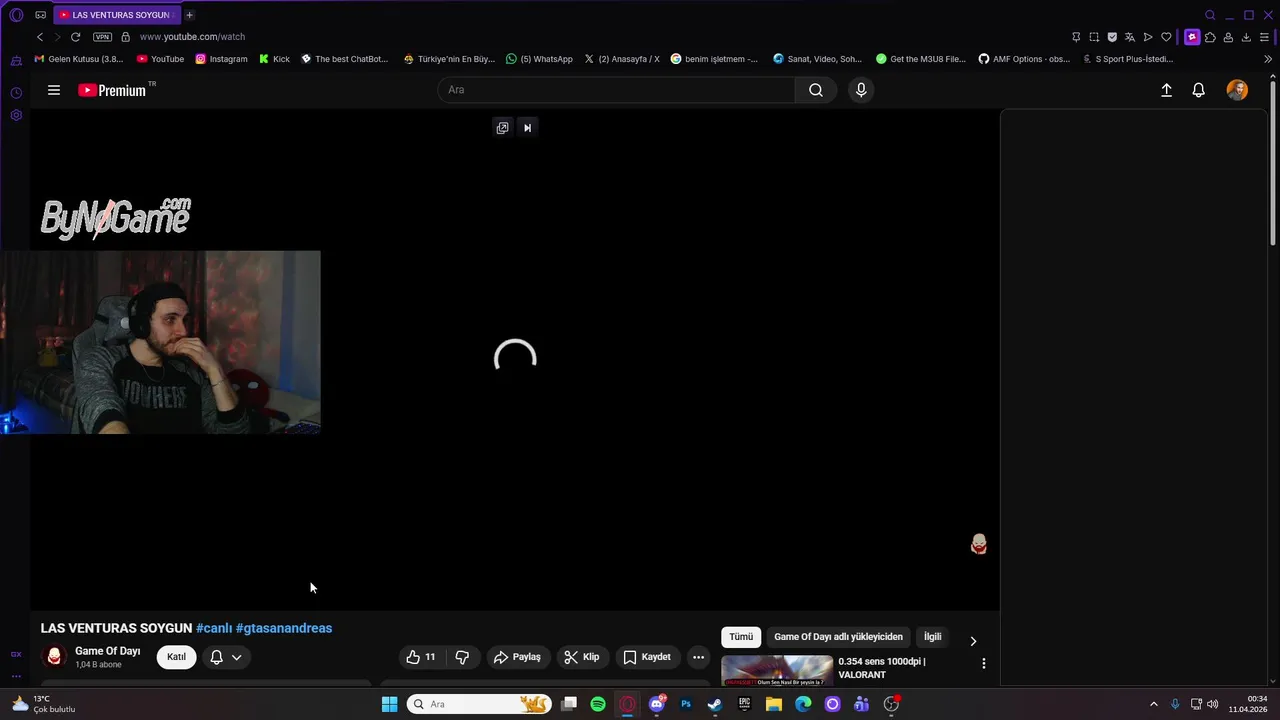The image size is (1280, 720).
Task: Open notification bell dropdown beside Katıl
Action: 226,657
